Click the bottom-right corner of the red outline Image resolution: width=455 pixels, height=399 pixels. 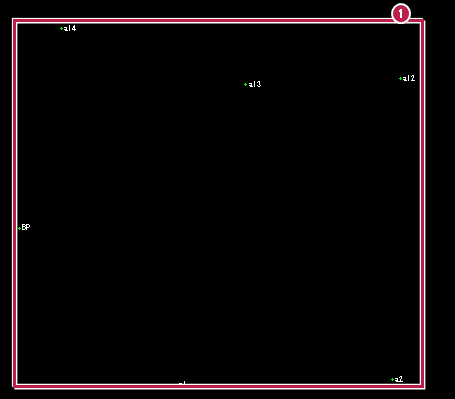coord(422,386)
